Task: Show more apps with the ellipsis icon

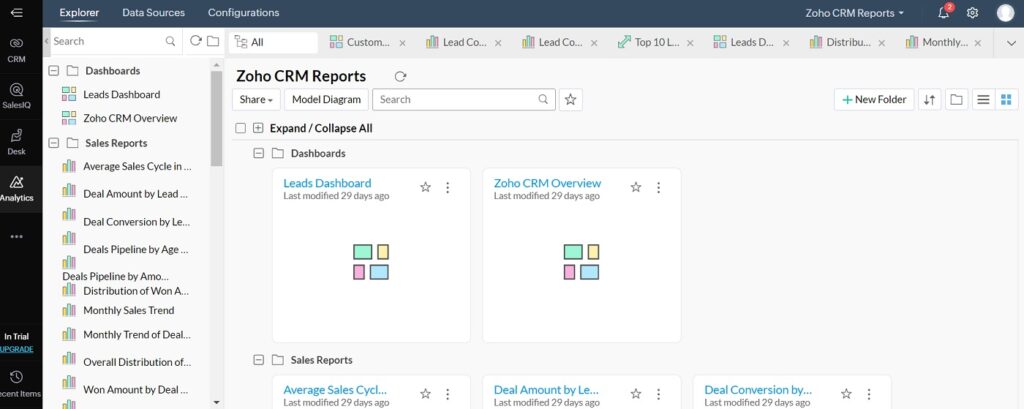Action: (x=17, y=237)
